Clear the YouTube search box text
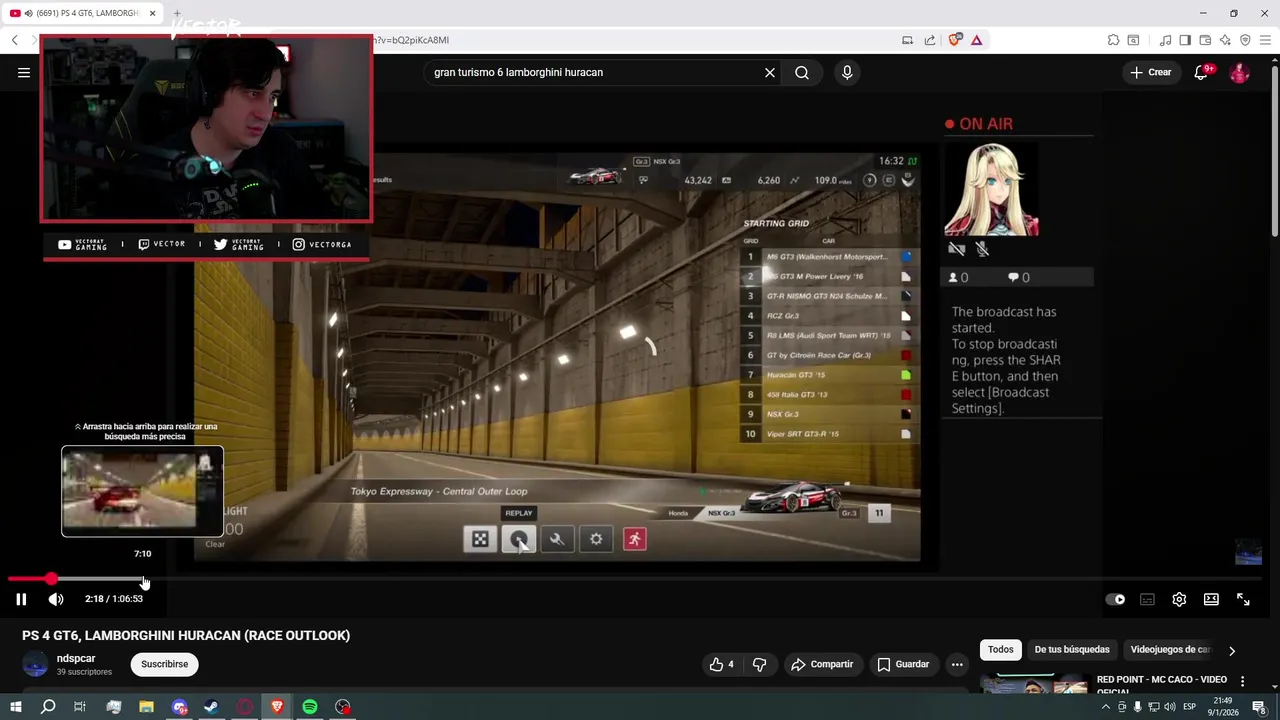The height and width of the screenshot is (720, 1280). pos(770,72)
